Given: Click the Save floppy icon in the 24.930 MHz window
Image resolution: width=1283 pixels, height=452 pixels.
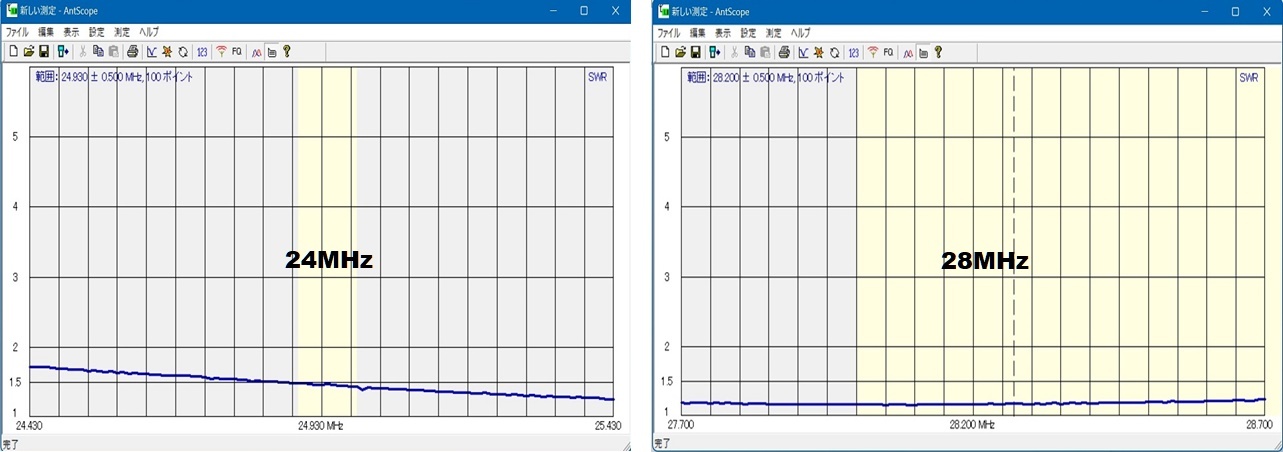Looking at the screenshot, I should coord(44,51).
